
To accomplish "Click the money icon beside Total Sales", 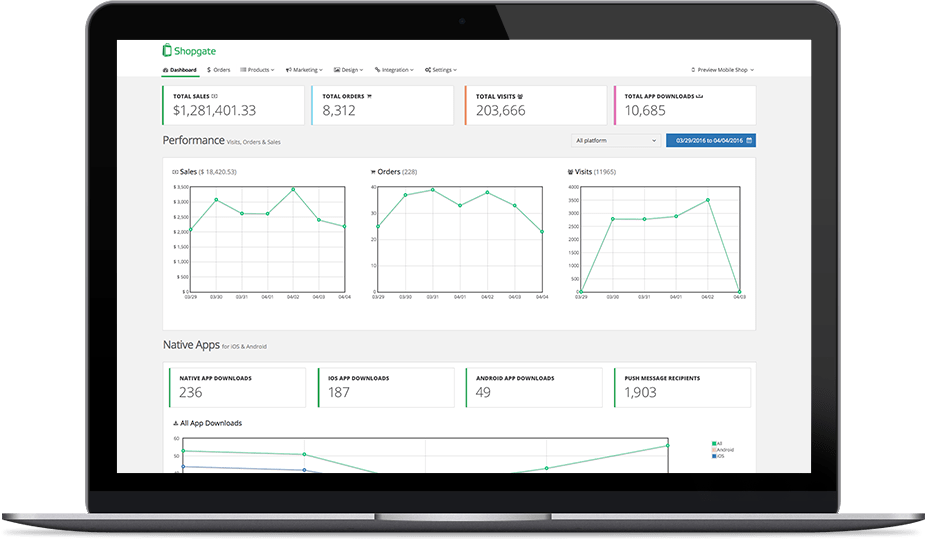I will click(214, 96).
